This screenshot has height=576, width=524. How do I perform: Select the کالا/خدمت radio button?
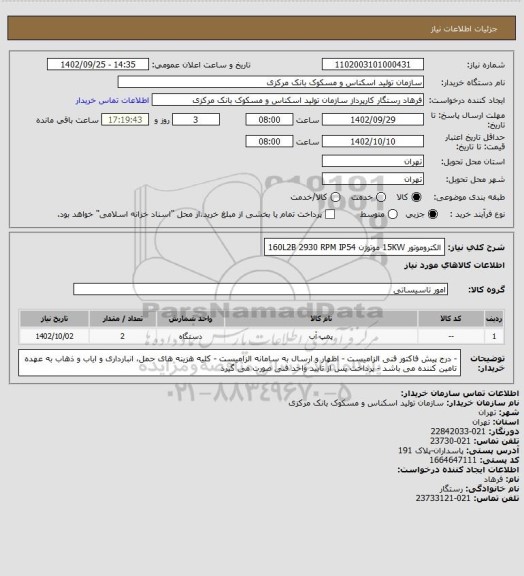tap(335, 197)
